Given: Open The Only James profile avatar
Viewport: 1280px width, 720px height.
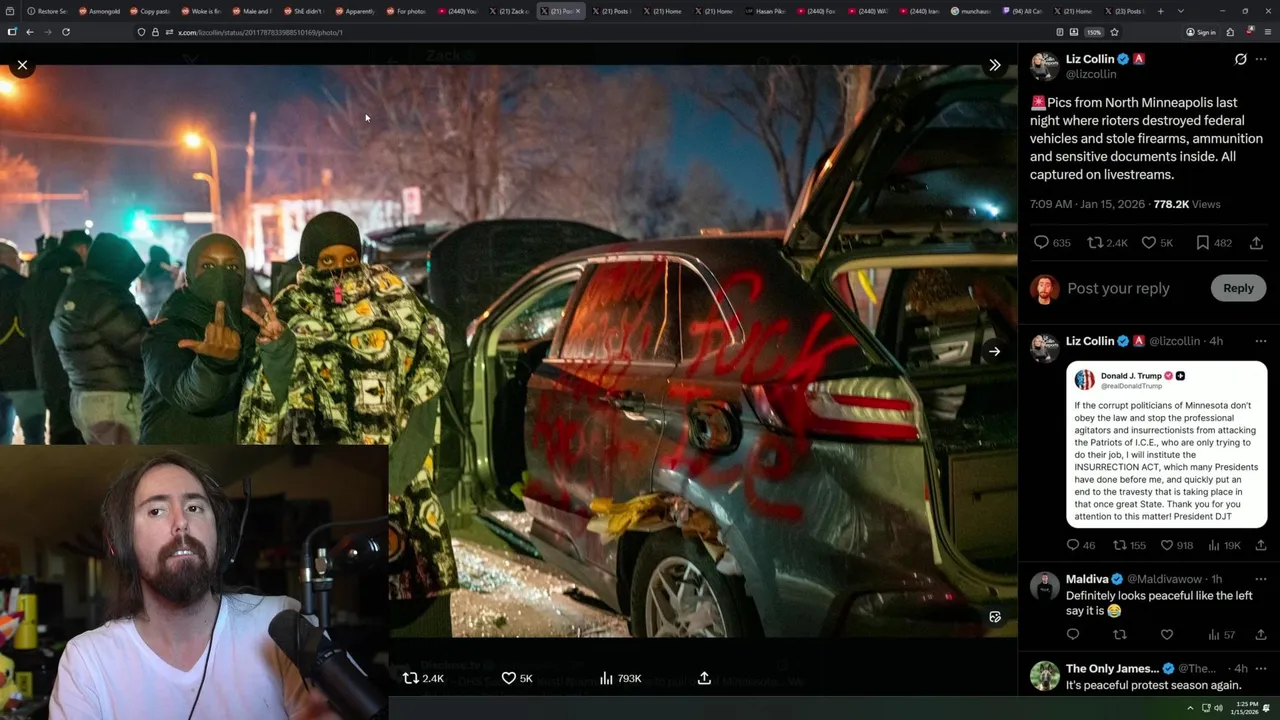Looking at the screenshot, I should click(1044, 676).
